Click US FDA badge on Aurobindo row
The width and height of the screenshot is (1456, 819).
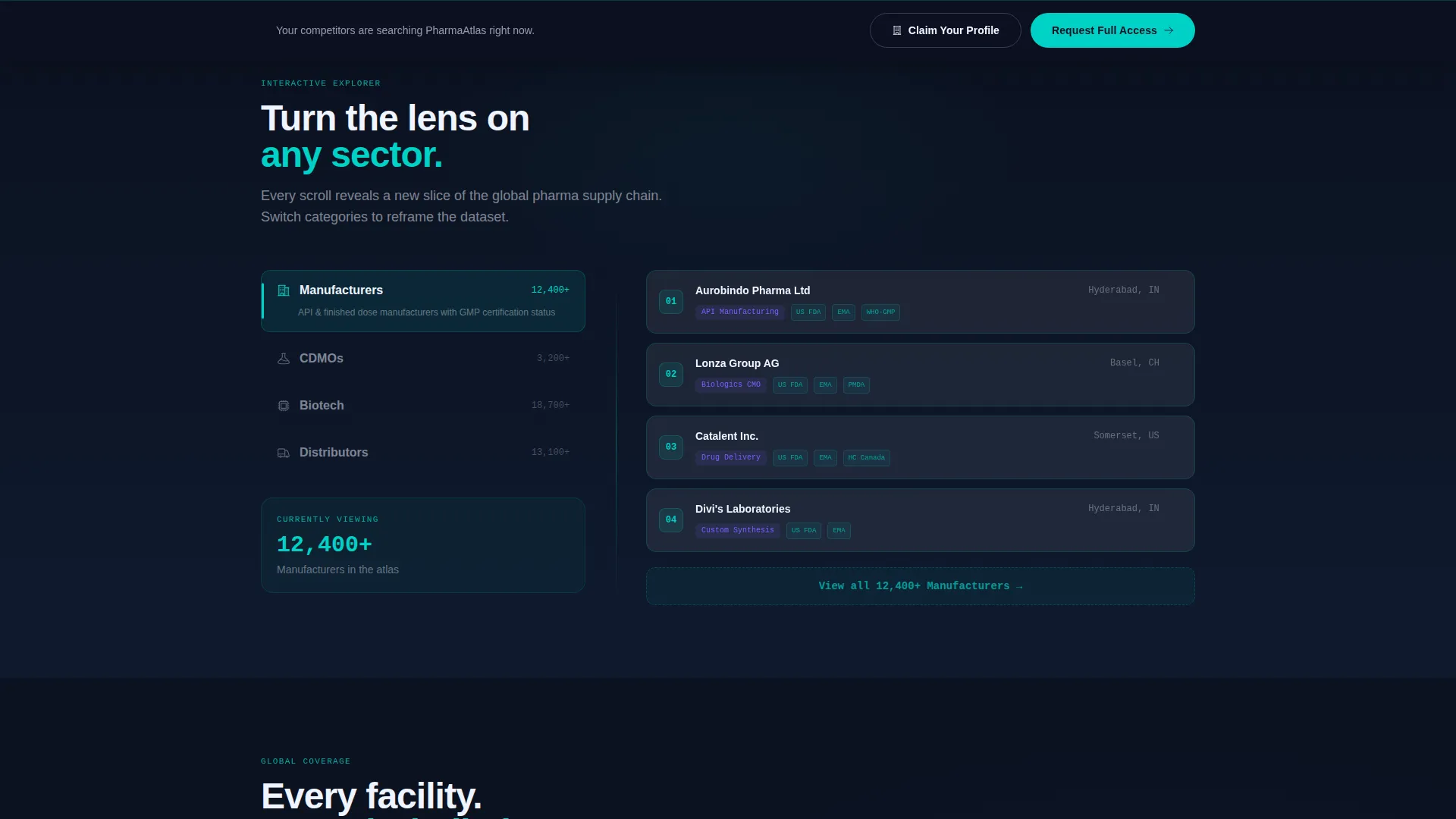tap(808, 312)
